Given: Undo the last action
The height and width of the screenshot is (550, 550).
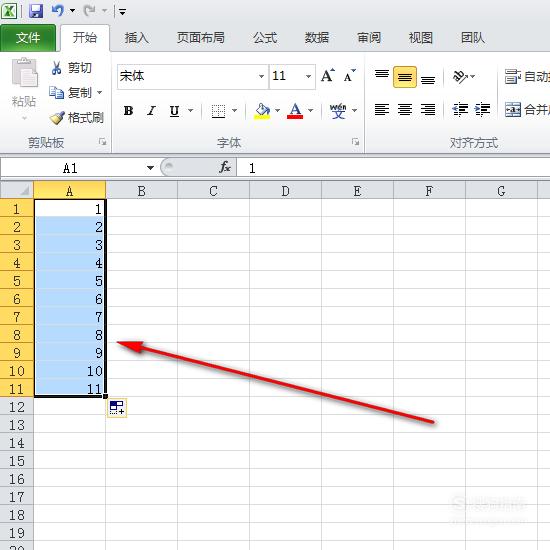Looking at the screenshot, I should click(57, 11).
